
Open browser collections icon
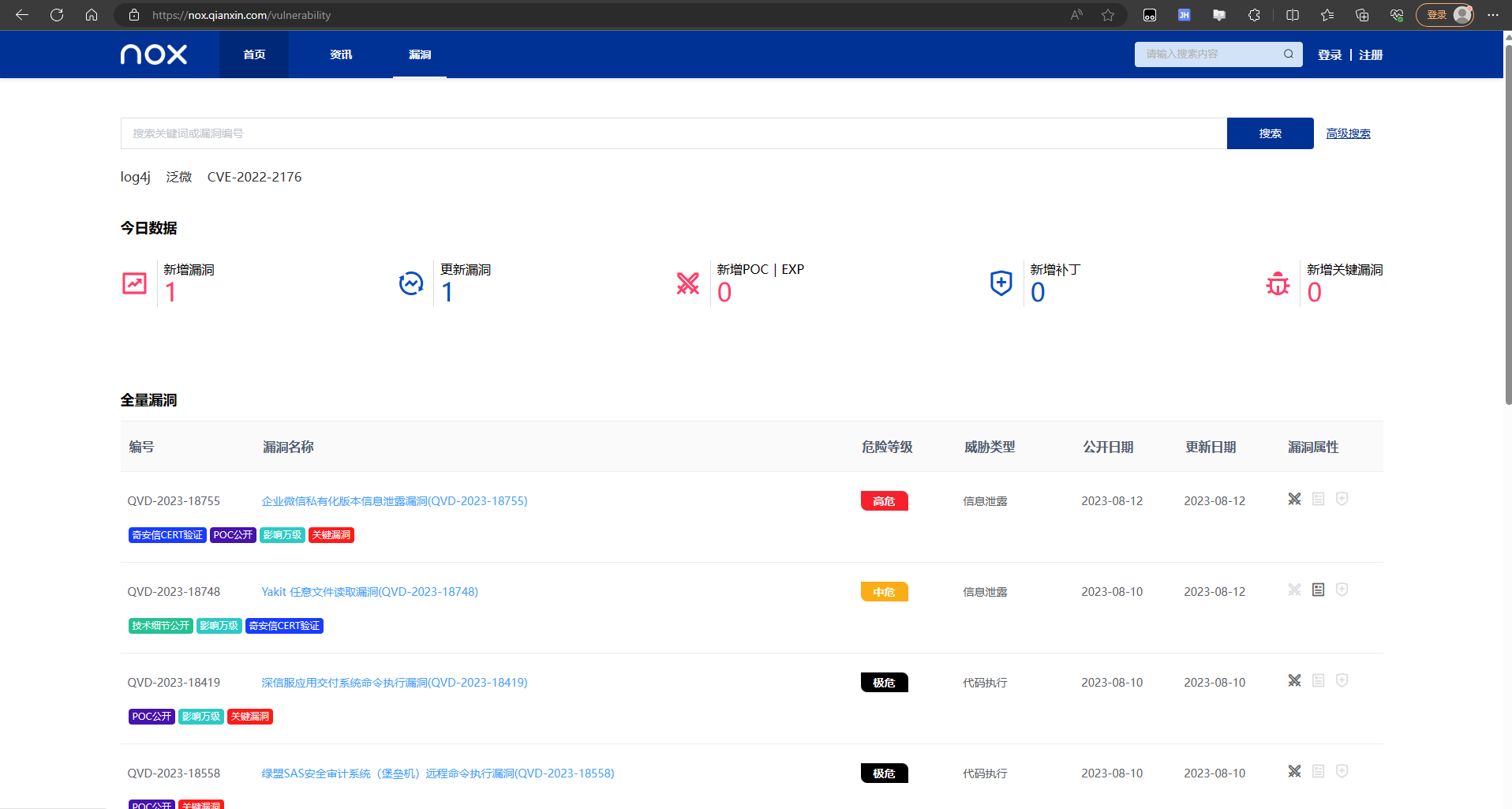[1362, 15]
